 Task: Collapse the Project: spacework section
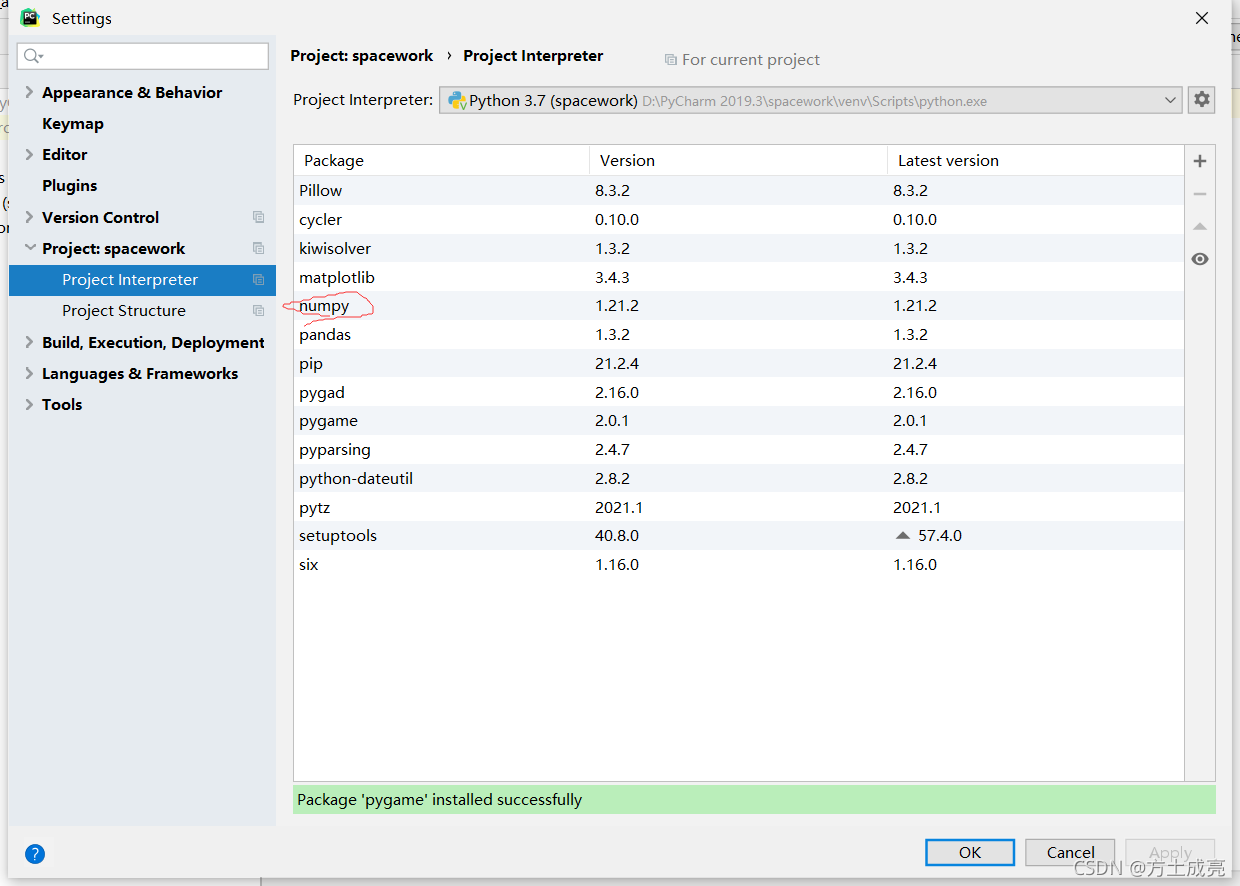pos(28,249)
